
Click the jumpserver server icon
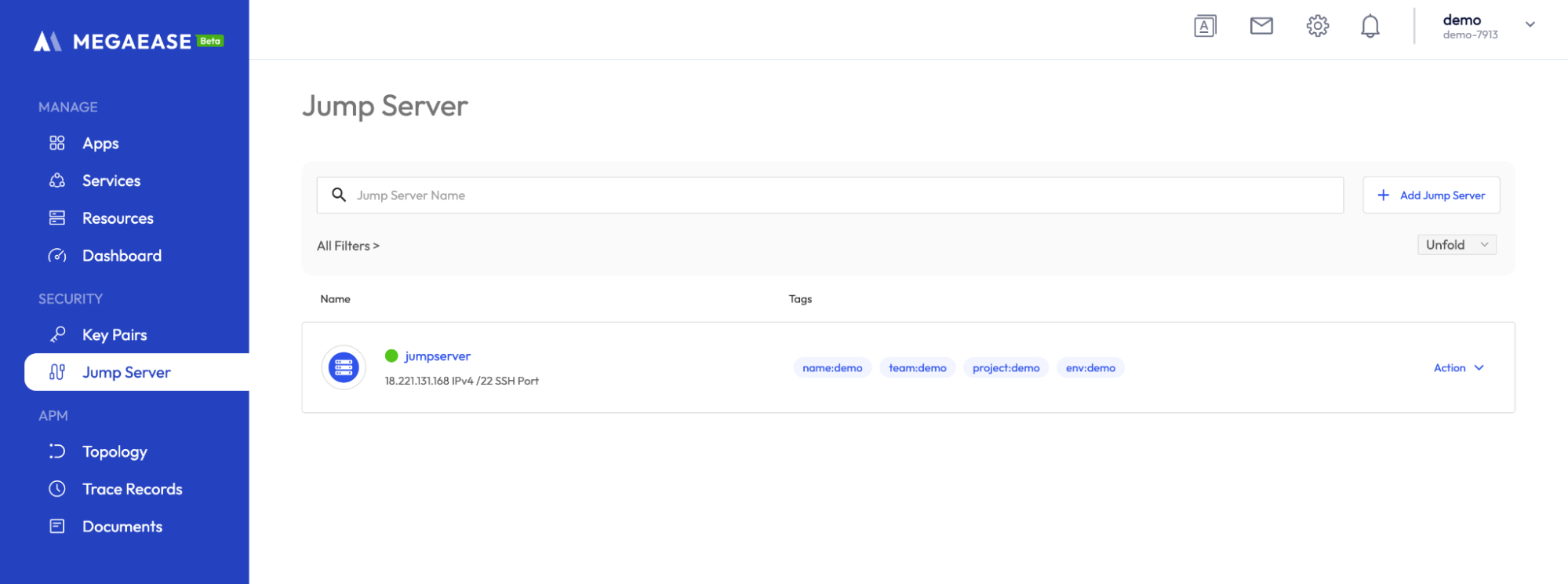click(x=344, y=367)
